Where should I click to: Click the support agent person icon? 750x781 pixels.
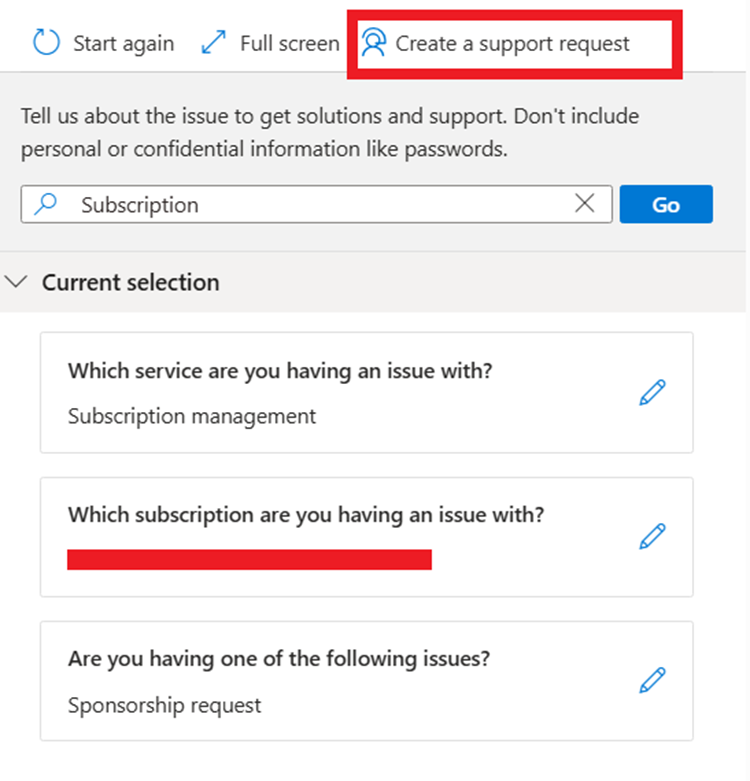(x=374, y=43)
